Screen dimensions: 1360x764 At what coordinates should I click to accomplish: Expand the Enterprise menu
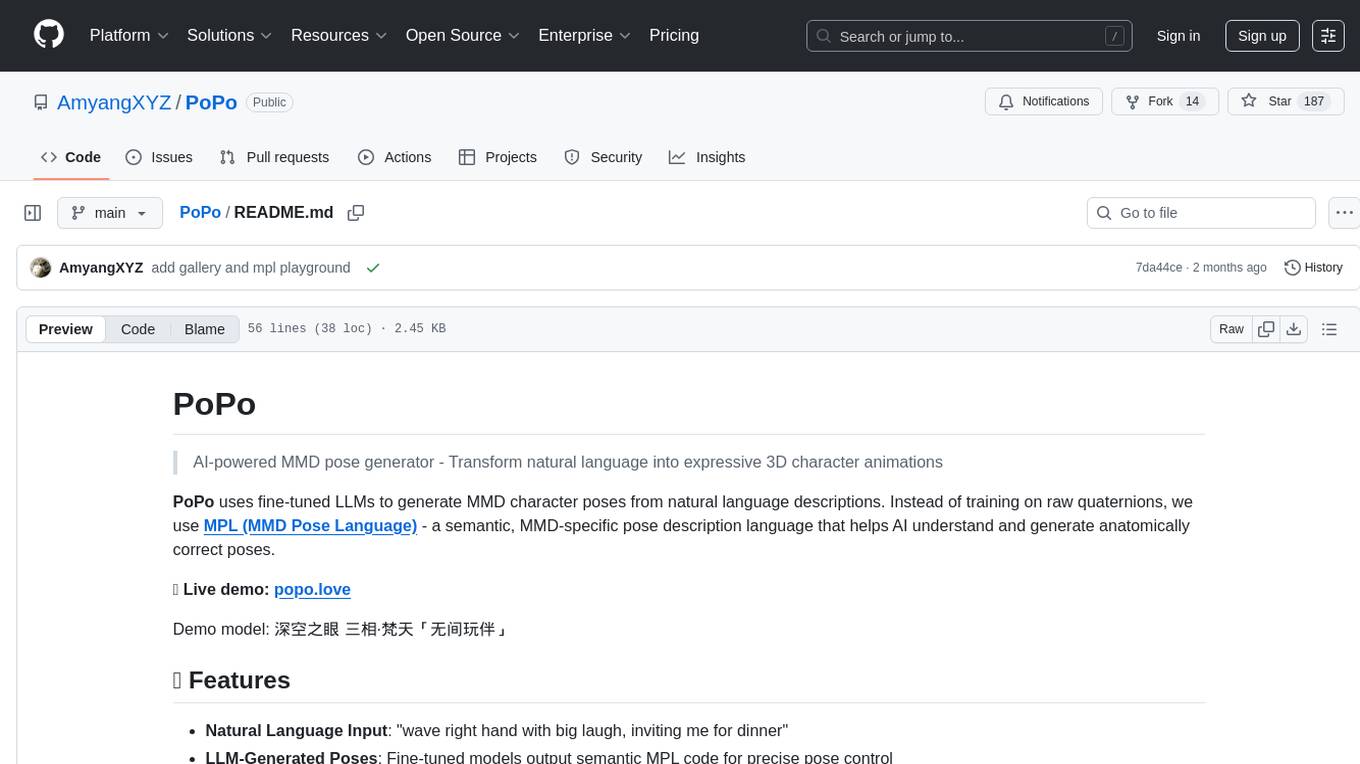tap(585, 35)
